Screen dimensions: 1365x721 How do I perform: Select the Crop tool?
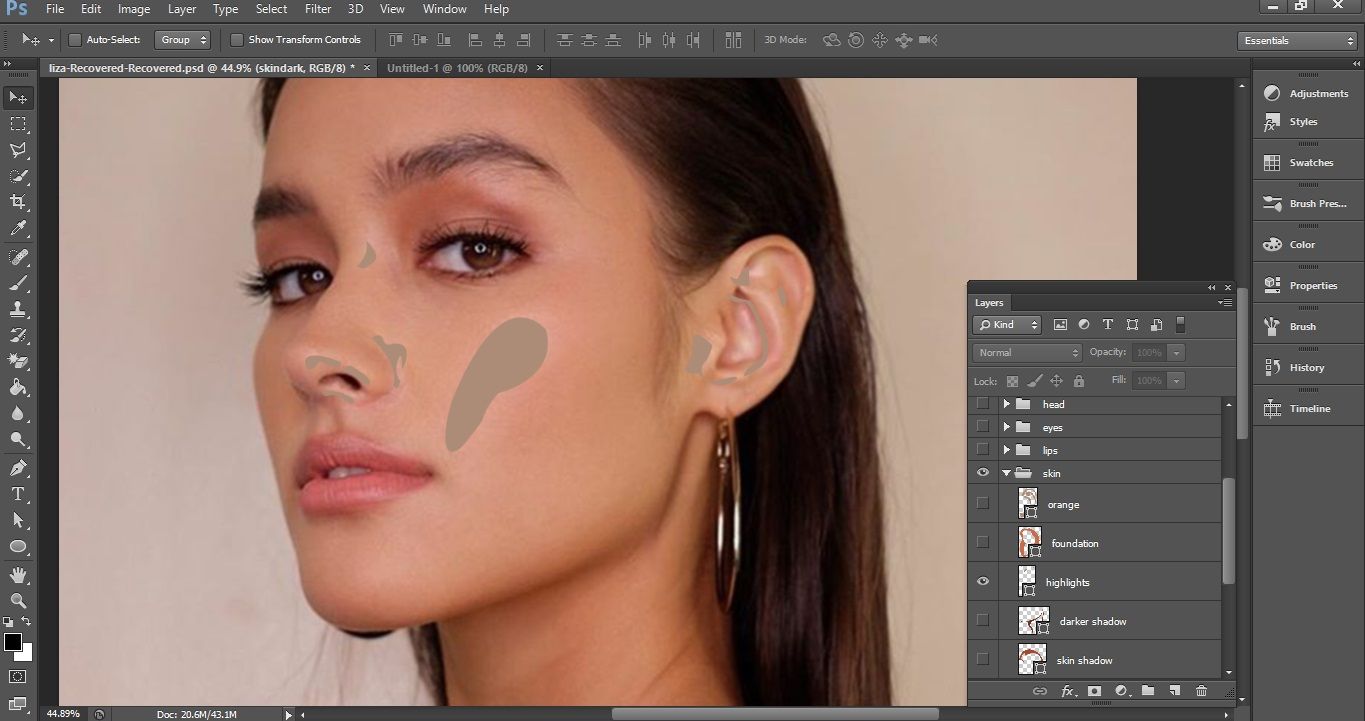tap(18, 203)
